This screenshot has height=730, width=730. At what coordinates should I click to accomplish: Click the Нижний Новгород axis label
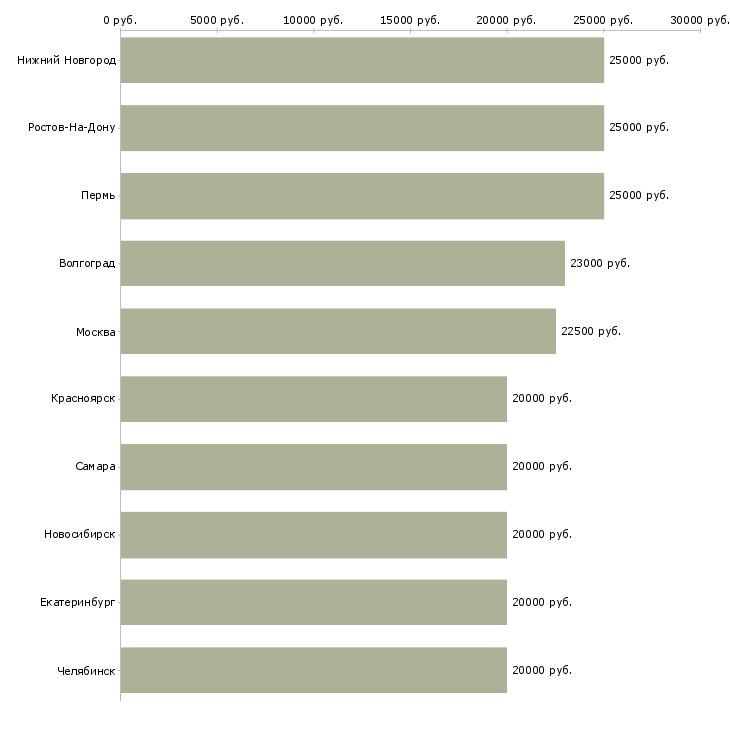click(66, 61)
